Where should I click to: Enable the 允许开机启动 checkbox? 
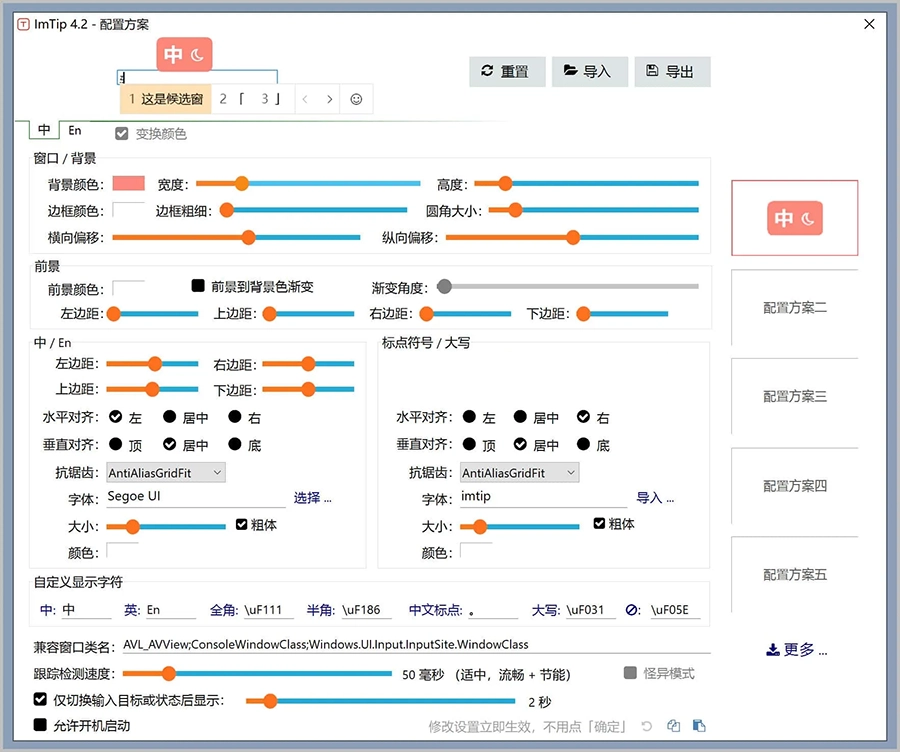(x=41, y=725)
